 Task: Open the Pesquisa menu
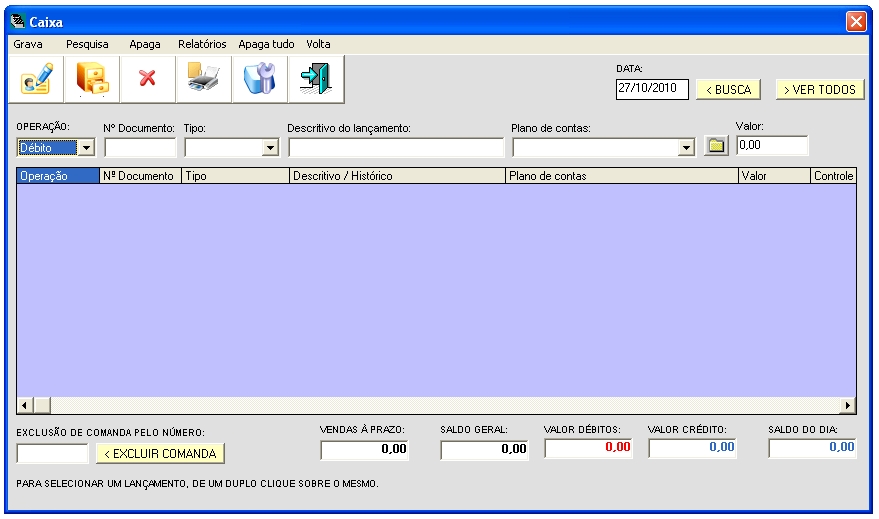[87, 44]
